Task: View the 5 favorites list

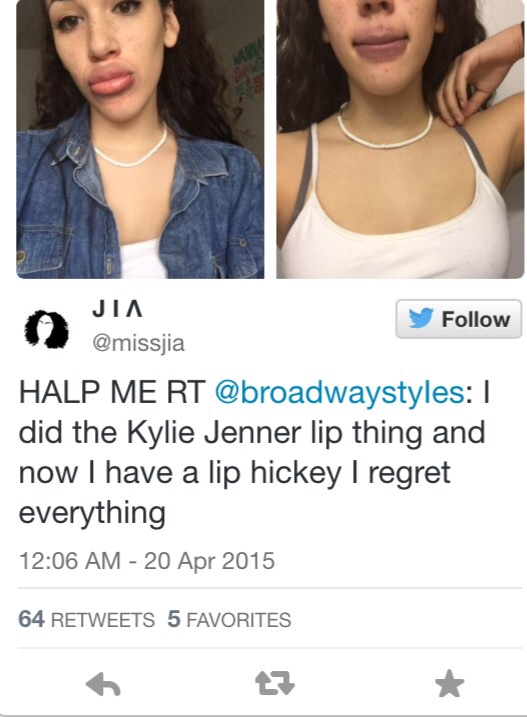Action: click(229, 620)
